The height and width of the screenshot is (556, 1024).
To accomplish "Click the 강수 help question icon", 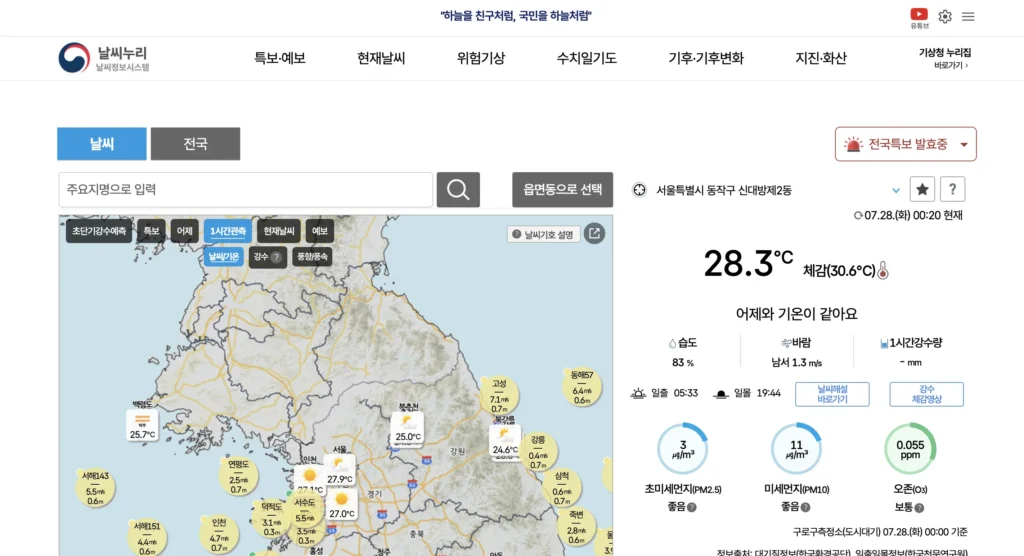I will [277, 257].
